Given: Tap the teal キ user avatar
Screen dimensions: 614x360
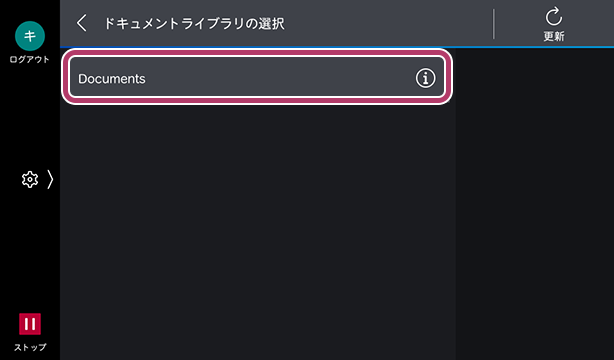Looking at the screenshot, I should [x=30, y=36].
